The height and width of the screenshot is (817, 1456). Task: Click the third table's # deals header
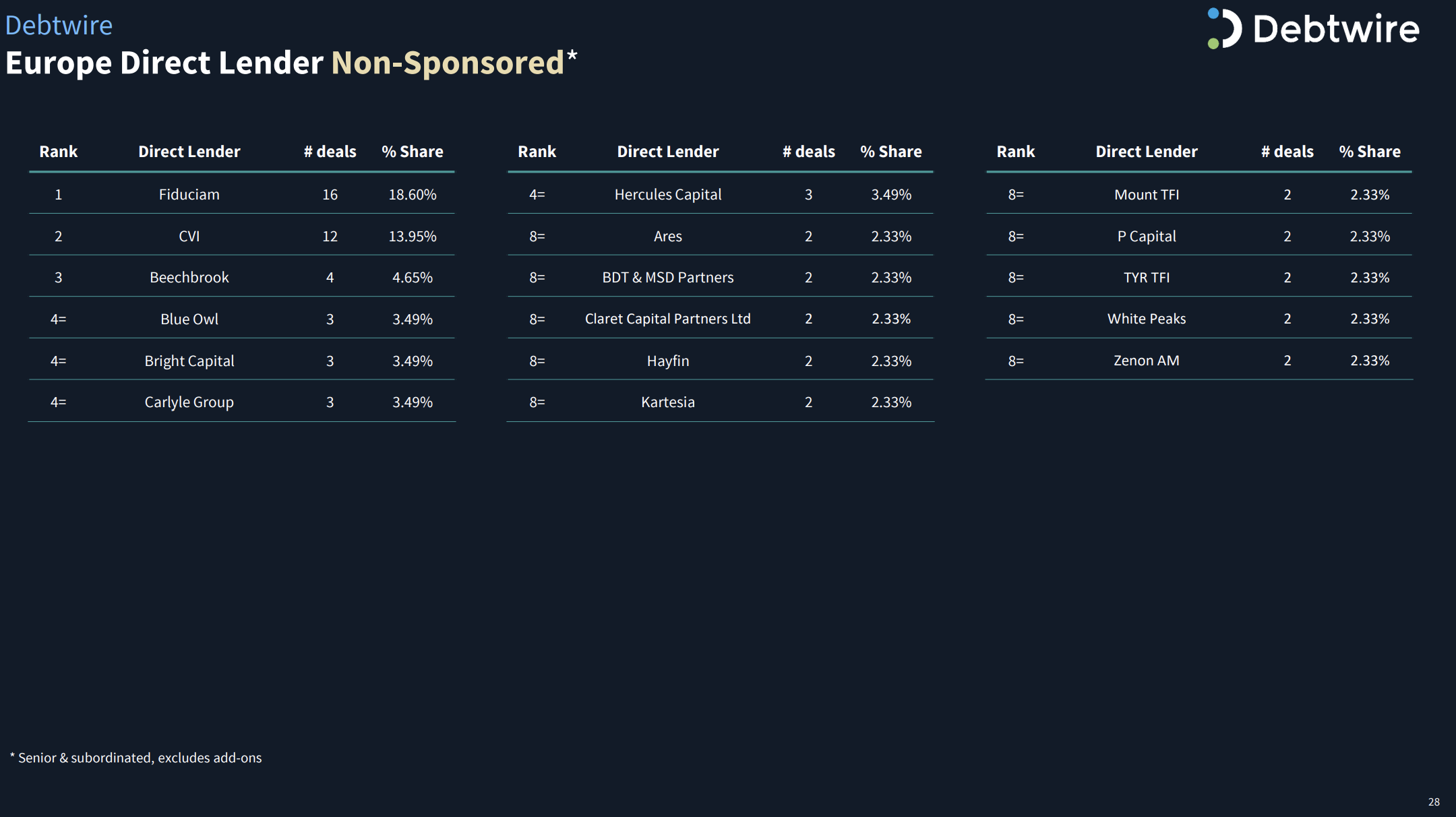coord(1287,152)
